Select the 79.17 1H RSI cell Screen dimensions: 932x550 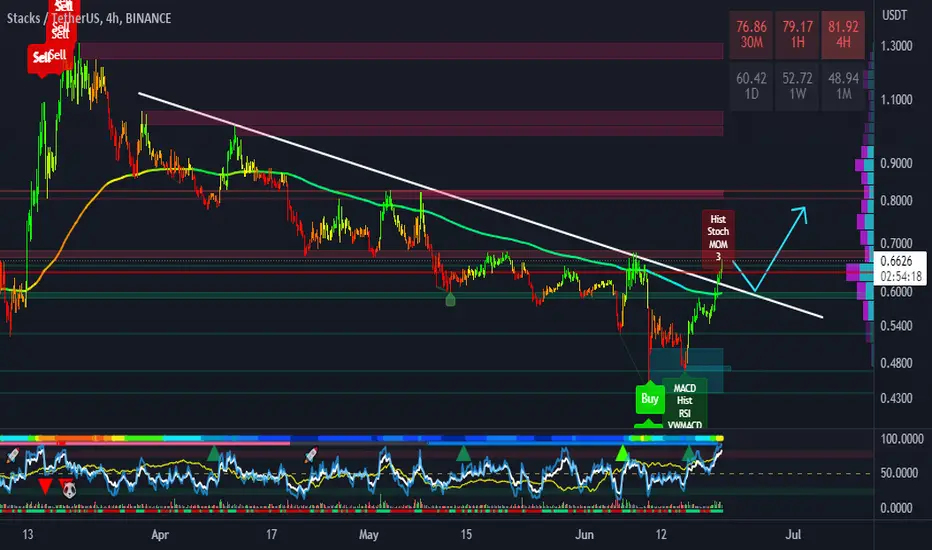click(797, 34)
